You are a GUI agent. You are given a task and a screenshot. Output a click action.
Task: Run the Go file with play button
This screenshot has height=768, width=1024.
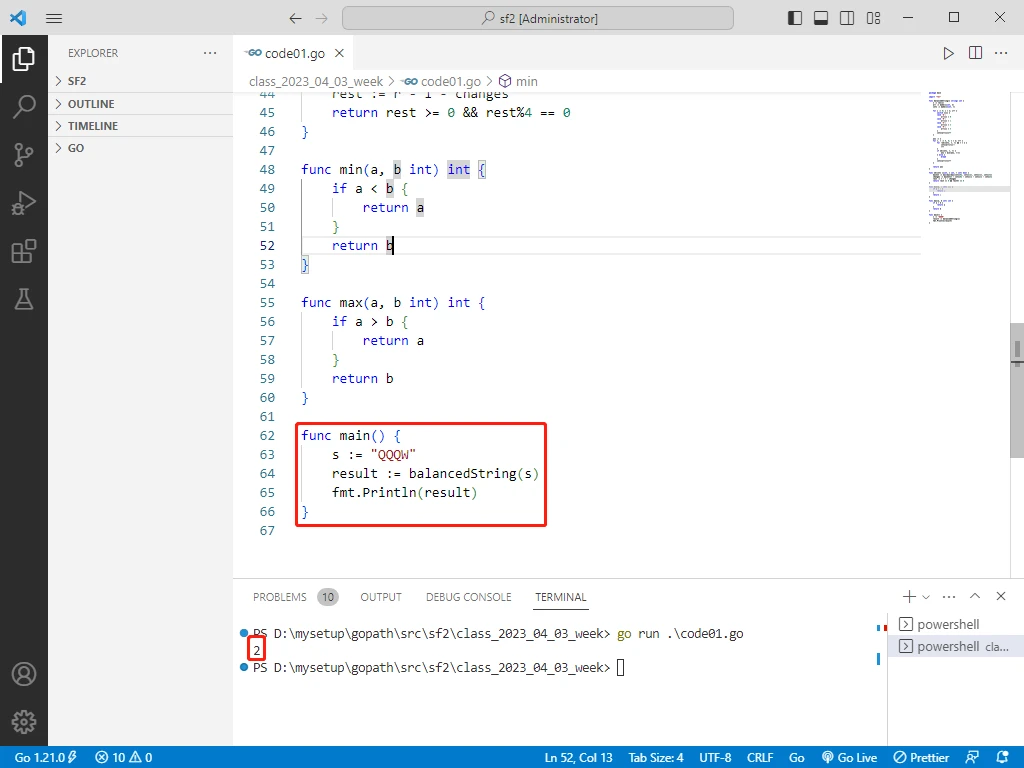coord(948,53)
